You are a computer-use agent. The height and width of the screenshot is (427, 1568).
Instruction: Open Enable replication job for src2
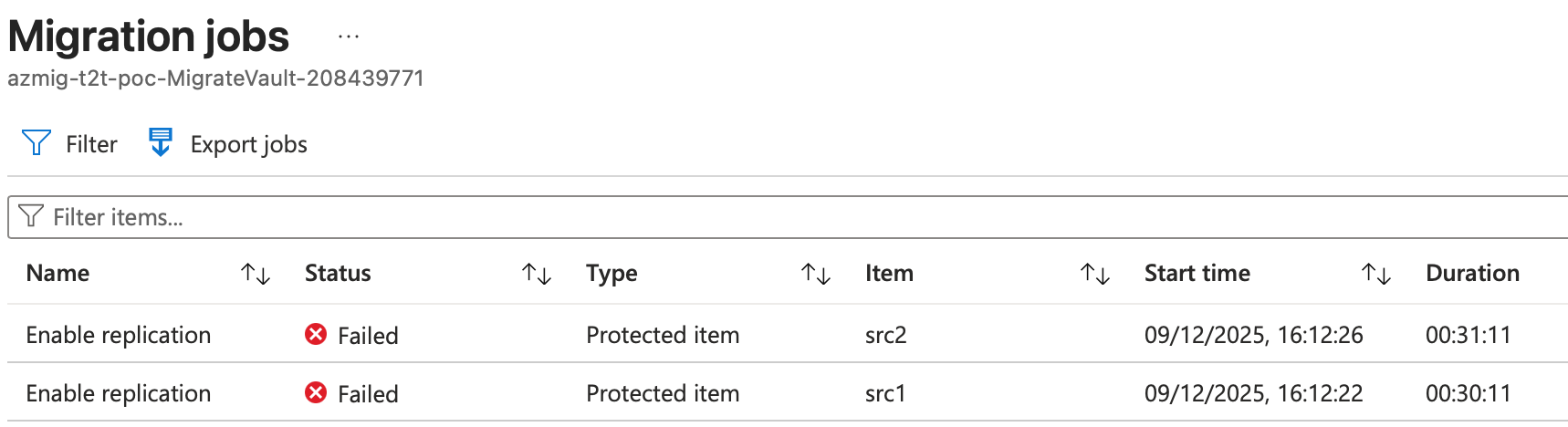tap(119, 335)
